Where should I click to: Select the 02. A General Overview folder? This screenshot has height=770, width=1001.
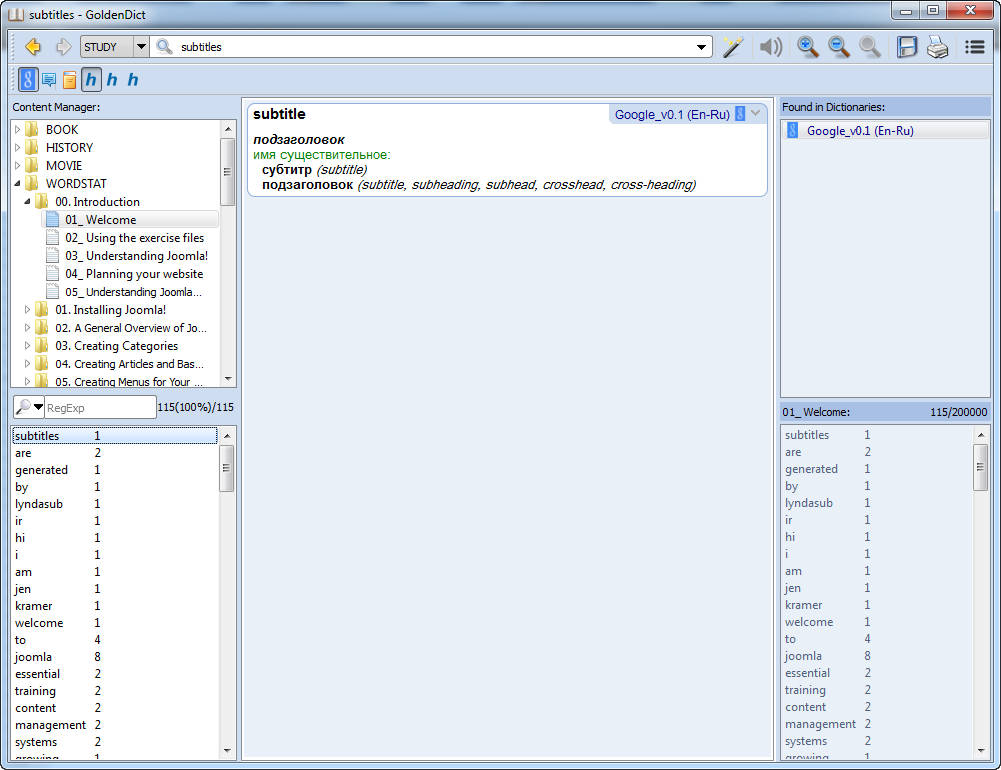[x=131, y=328]
